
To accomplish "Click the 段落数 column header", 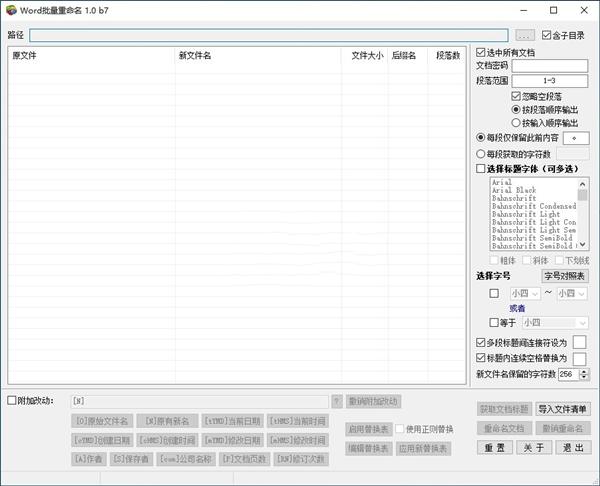I will (x=446, y=56).
